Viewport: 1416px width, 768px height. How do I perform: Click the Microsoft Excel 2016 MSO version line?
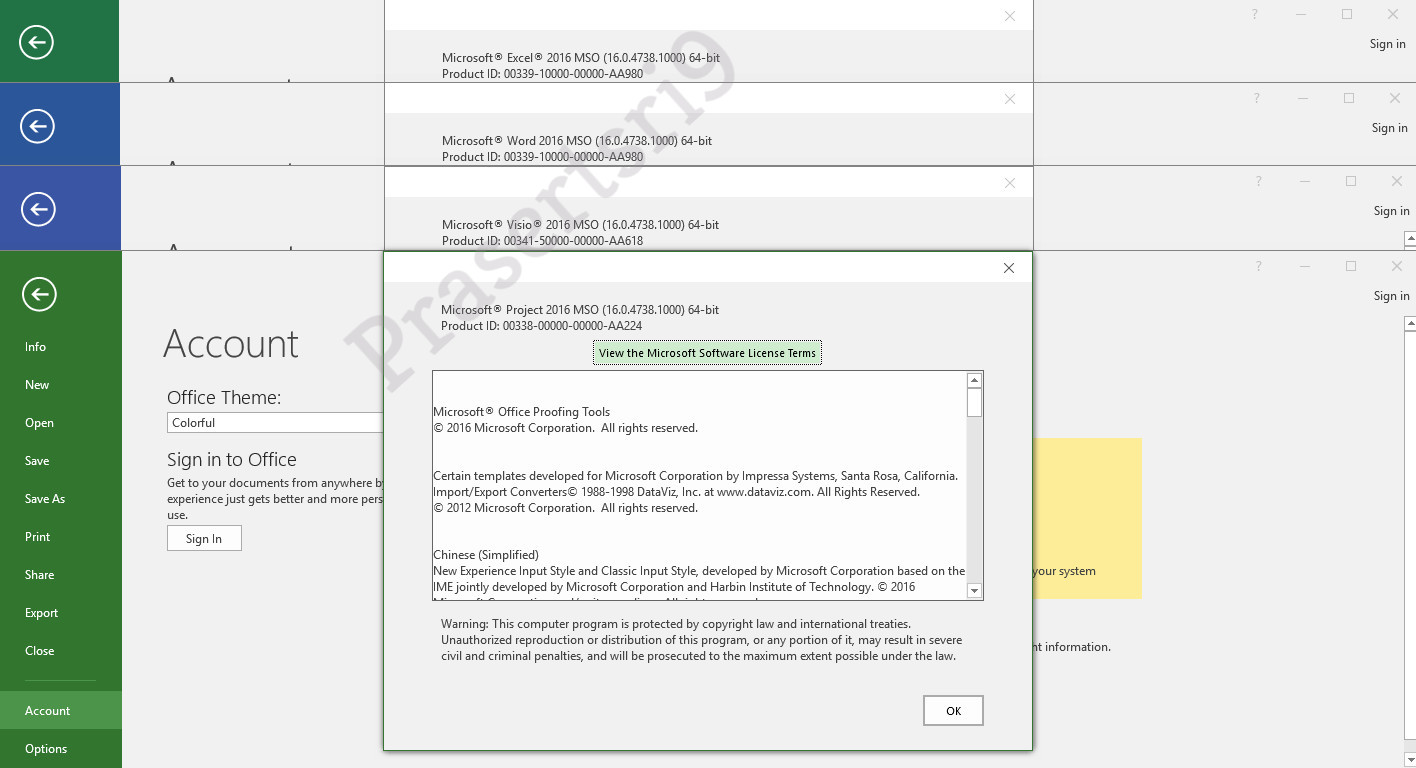tap(581, 58)
